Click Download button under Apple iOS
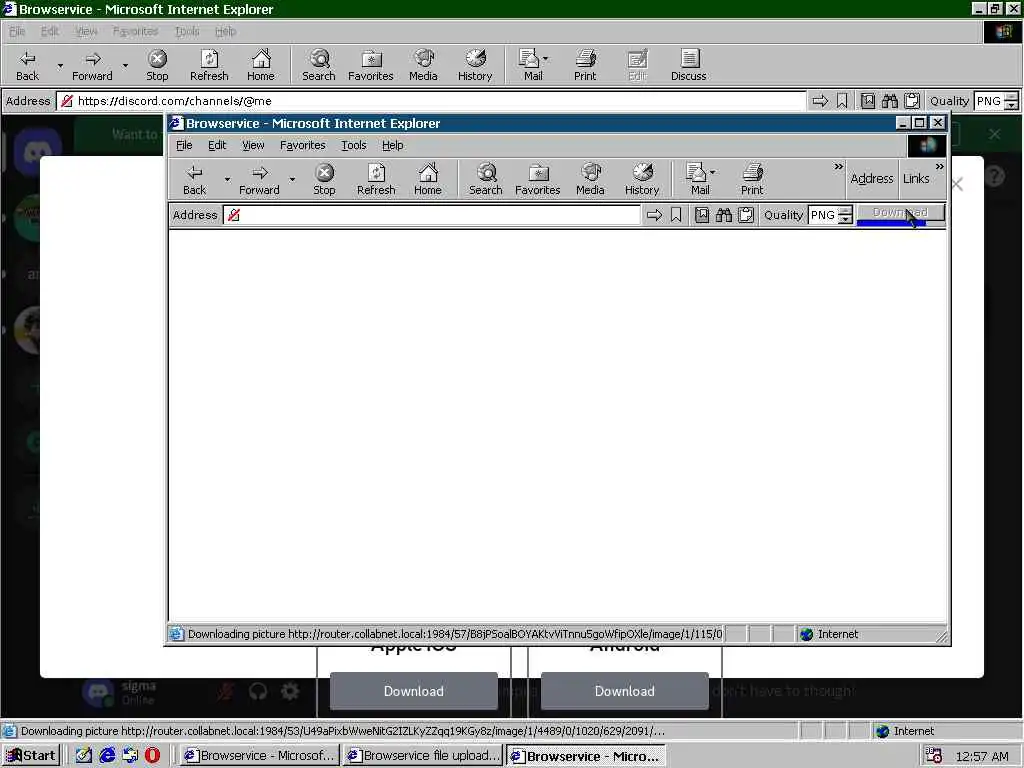 (413, 691)
